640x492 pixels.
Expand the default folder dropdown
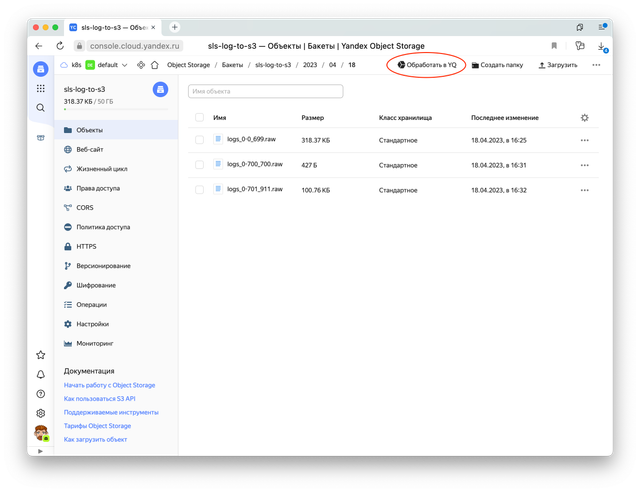pyautogui.click(x=124, y=65)
